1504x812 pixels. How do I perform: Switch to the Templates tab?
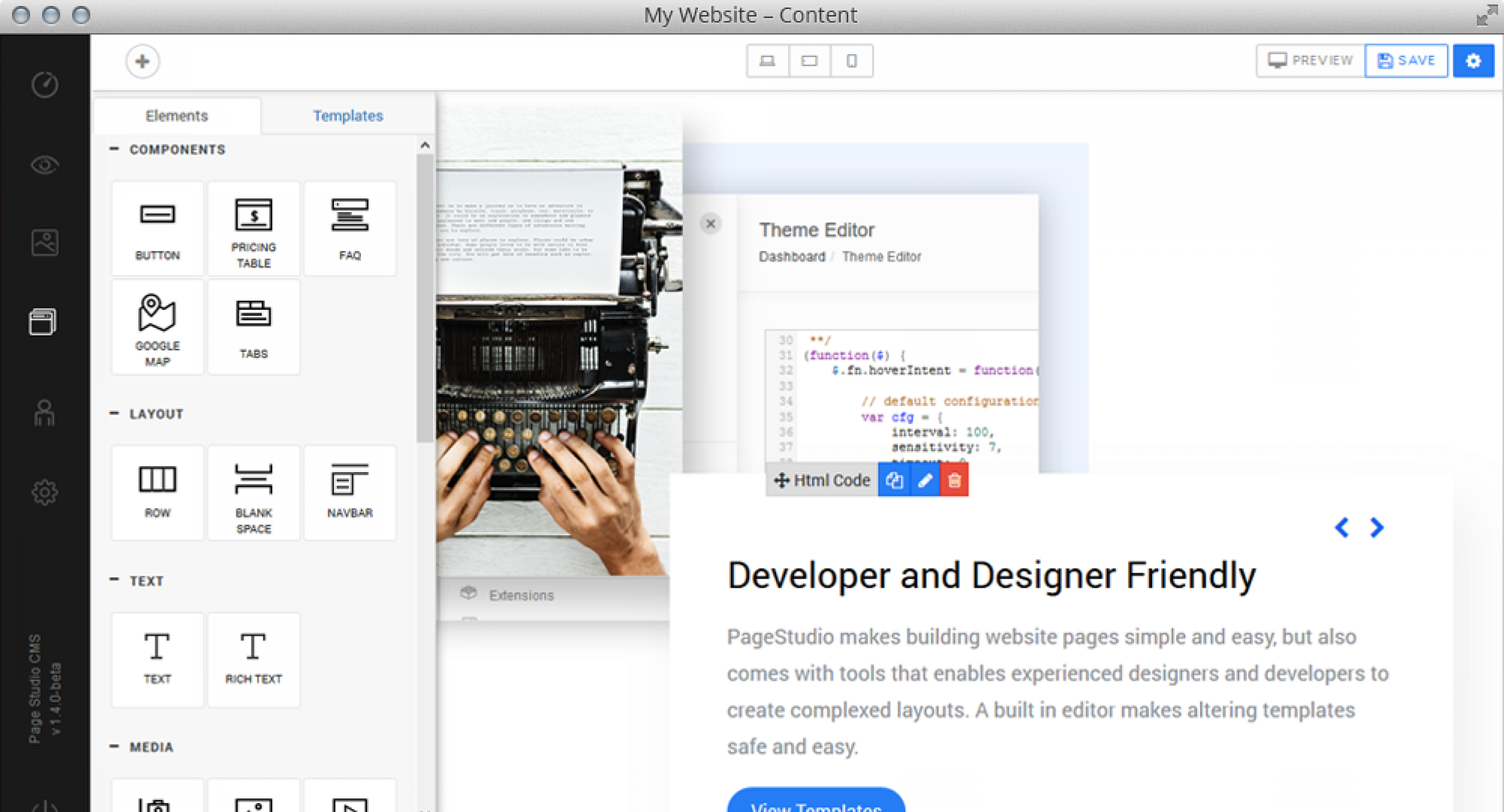(348, 115)
